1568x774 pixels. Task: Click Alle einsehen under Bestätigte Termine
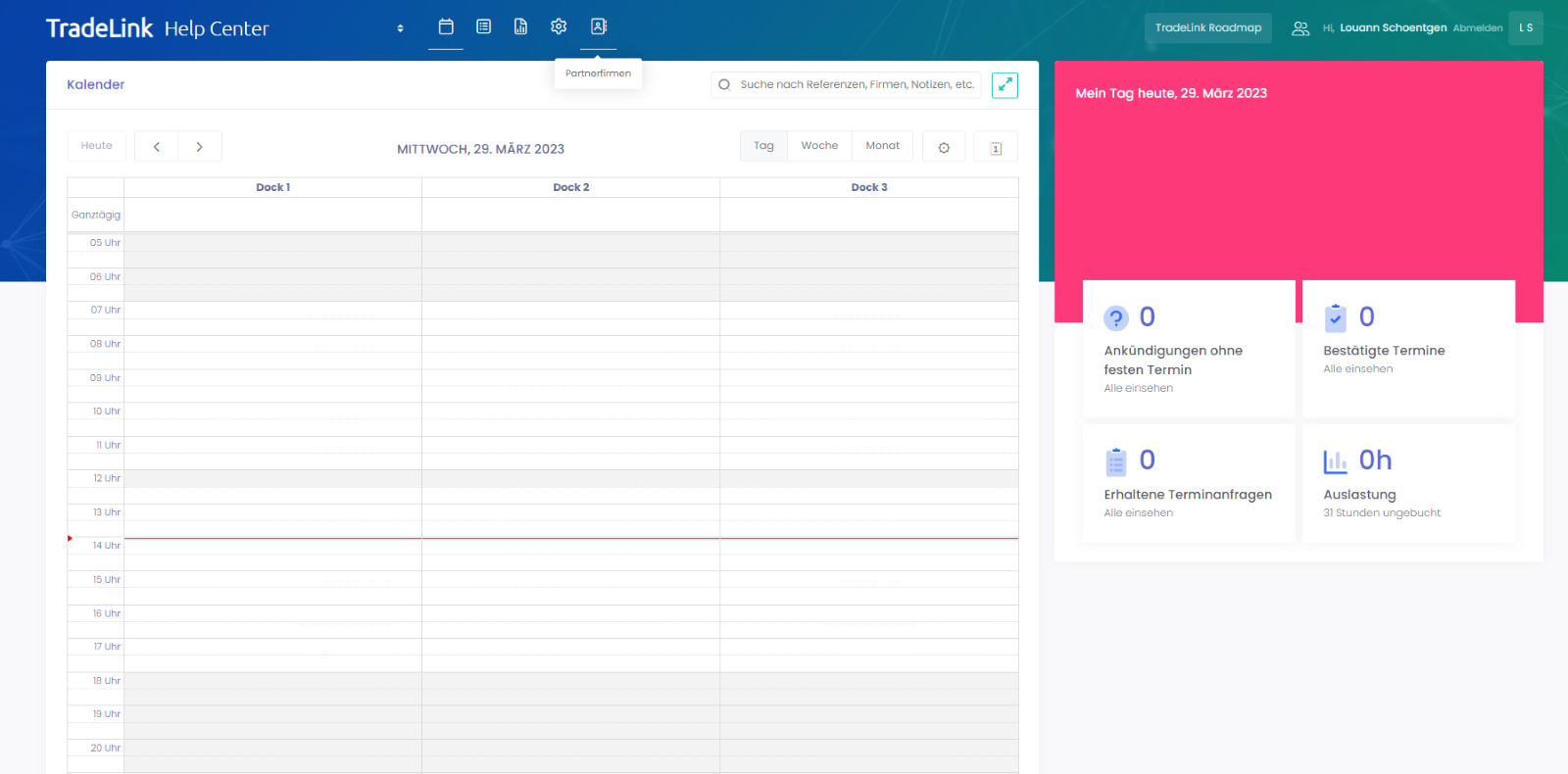[x=1357, y=369]
